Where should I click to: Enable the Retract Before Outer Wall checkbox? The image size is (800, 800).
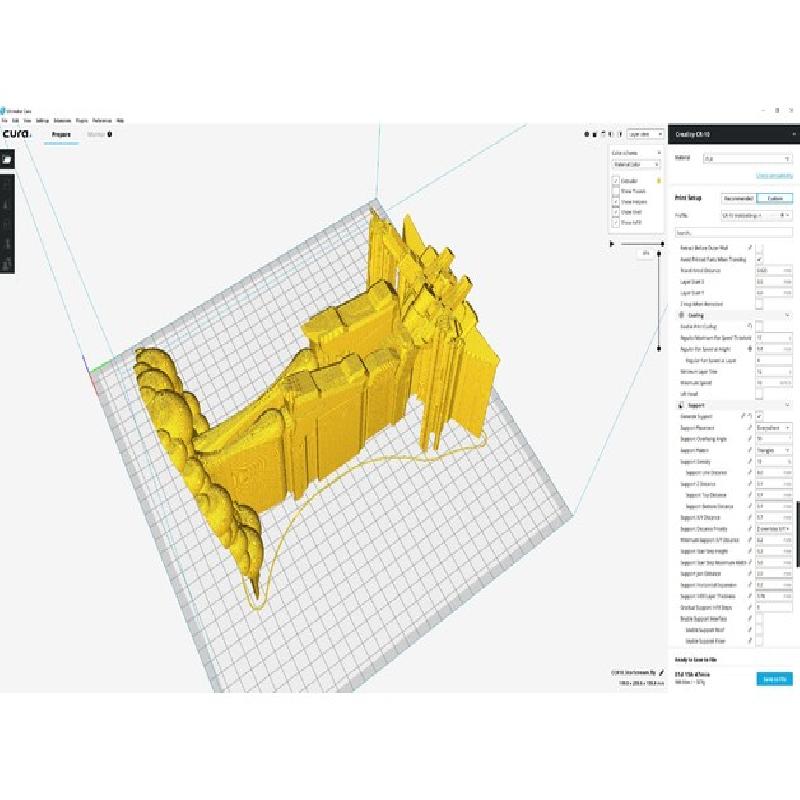tap(759, 248)
